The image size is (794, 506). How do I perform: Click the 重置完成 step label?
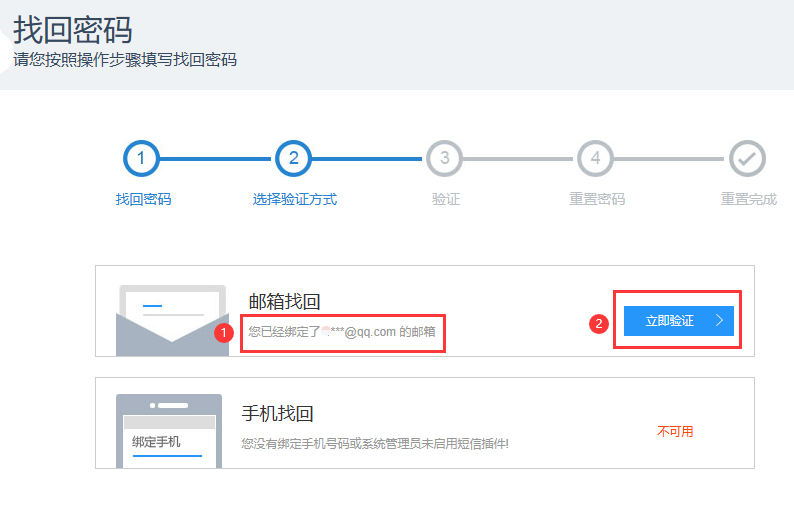tap(748, 199)
